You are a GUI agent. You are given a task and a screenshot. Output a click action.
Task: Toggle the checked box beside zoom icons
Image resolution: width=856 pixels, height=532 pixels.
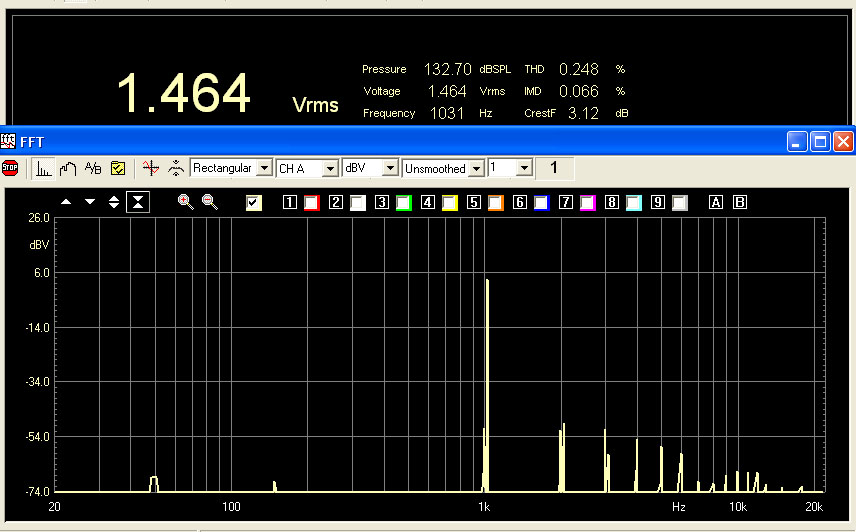point(254,203)
